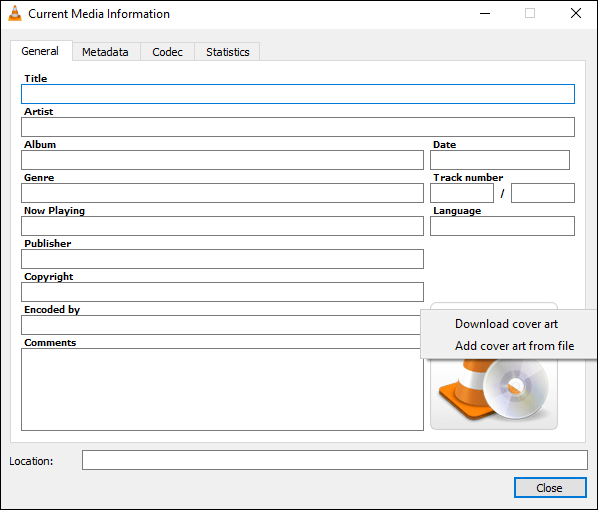Open the Codec tab
The width and height of the screenshot is (598, 510).
click(167, 52)
